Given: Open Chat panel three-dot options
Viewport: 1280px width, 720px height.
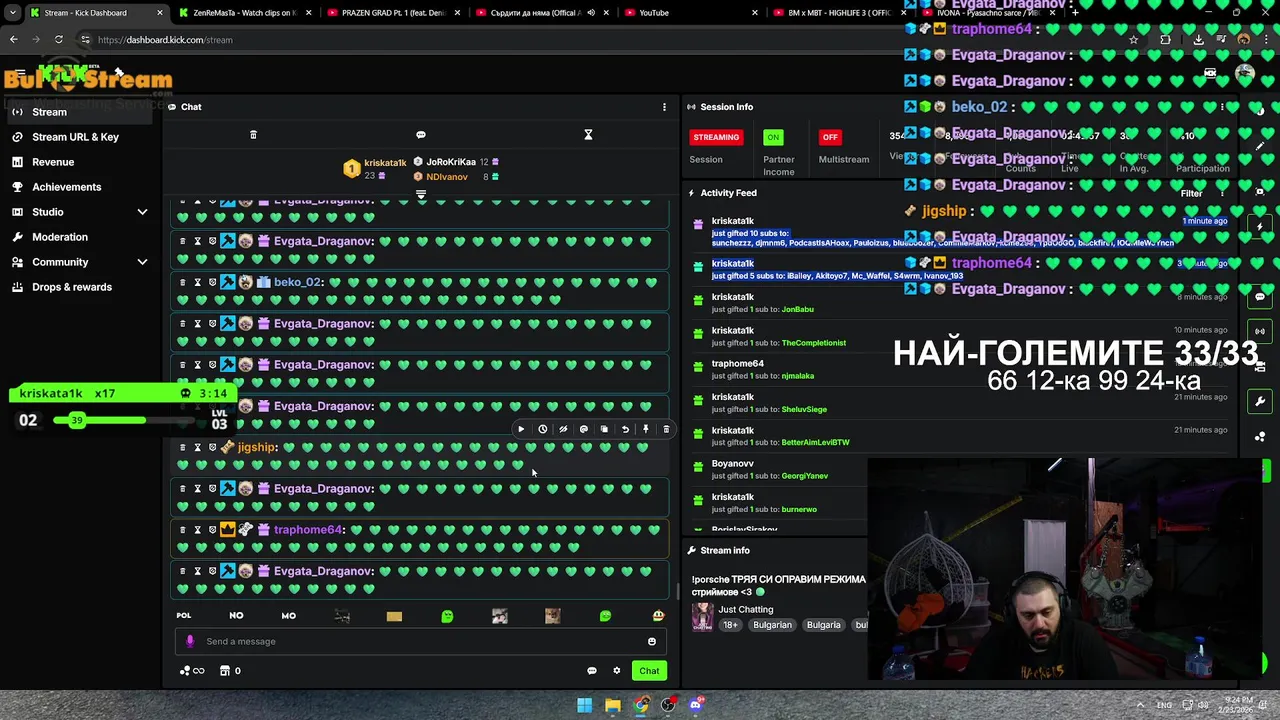Looking at the screenshot, I should (x=664, y=107).
